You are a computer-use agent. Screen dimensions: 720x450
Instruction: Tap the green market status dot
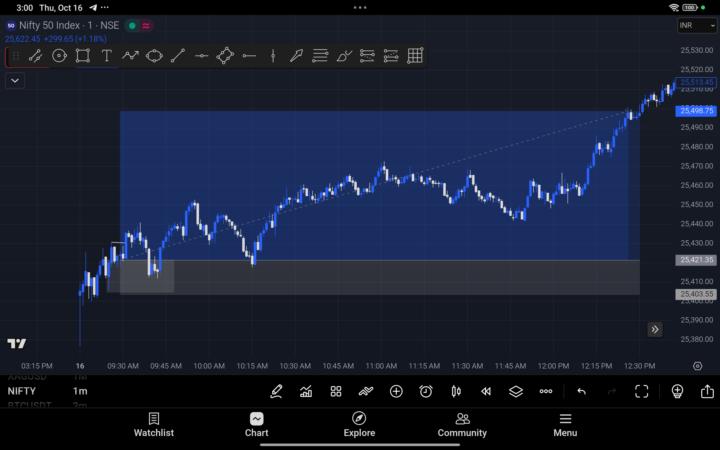pyautogui.click(x=132, y=26)
